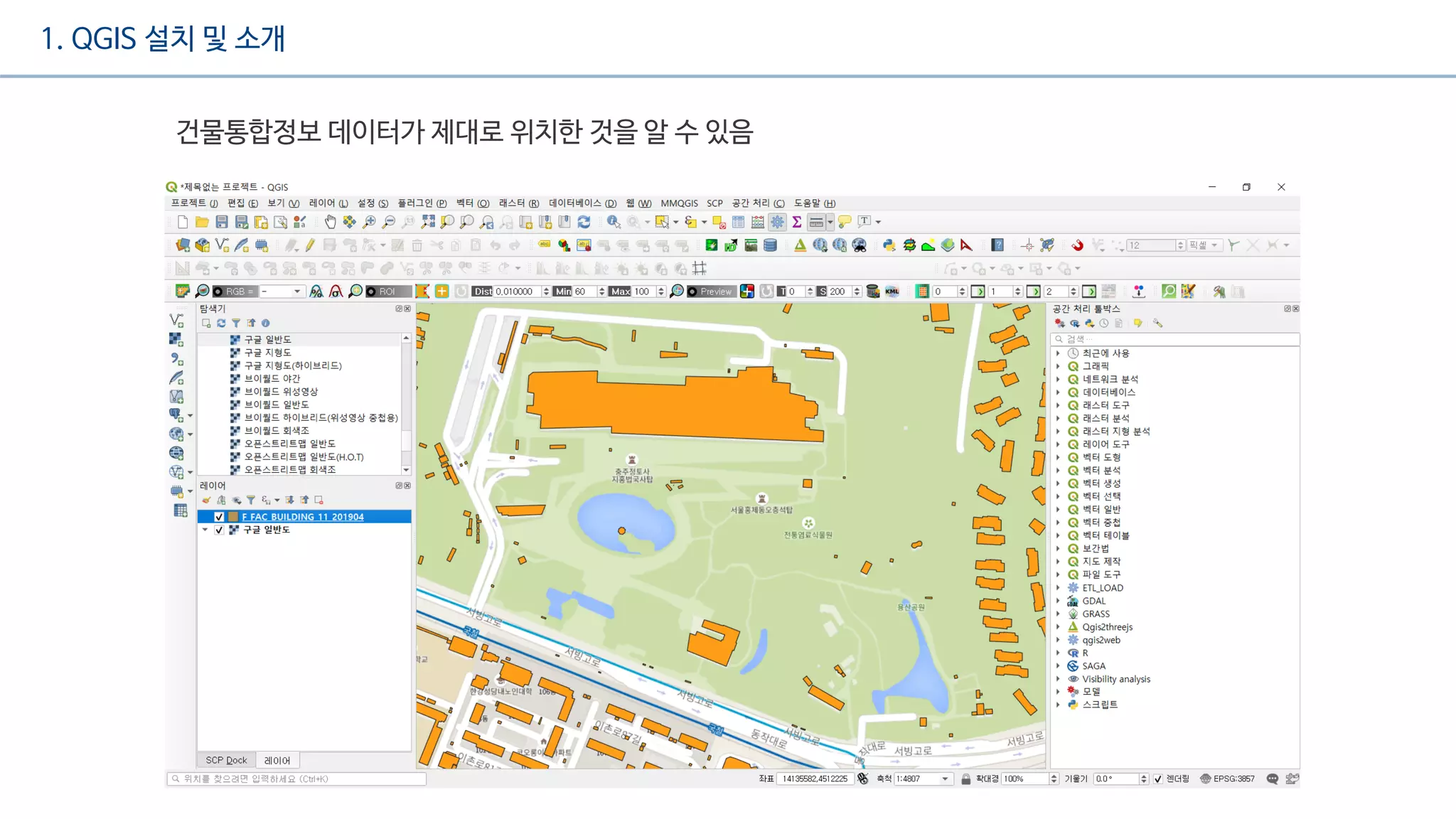Open a project with the folder icon

pos(202,223)
